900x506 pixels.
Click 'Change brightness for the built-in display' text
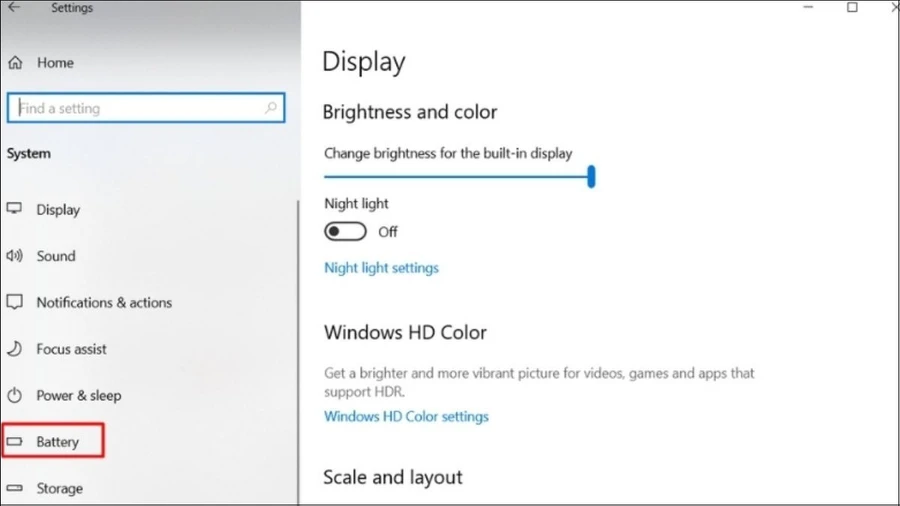tap(448, 154)
